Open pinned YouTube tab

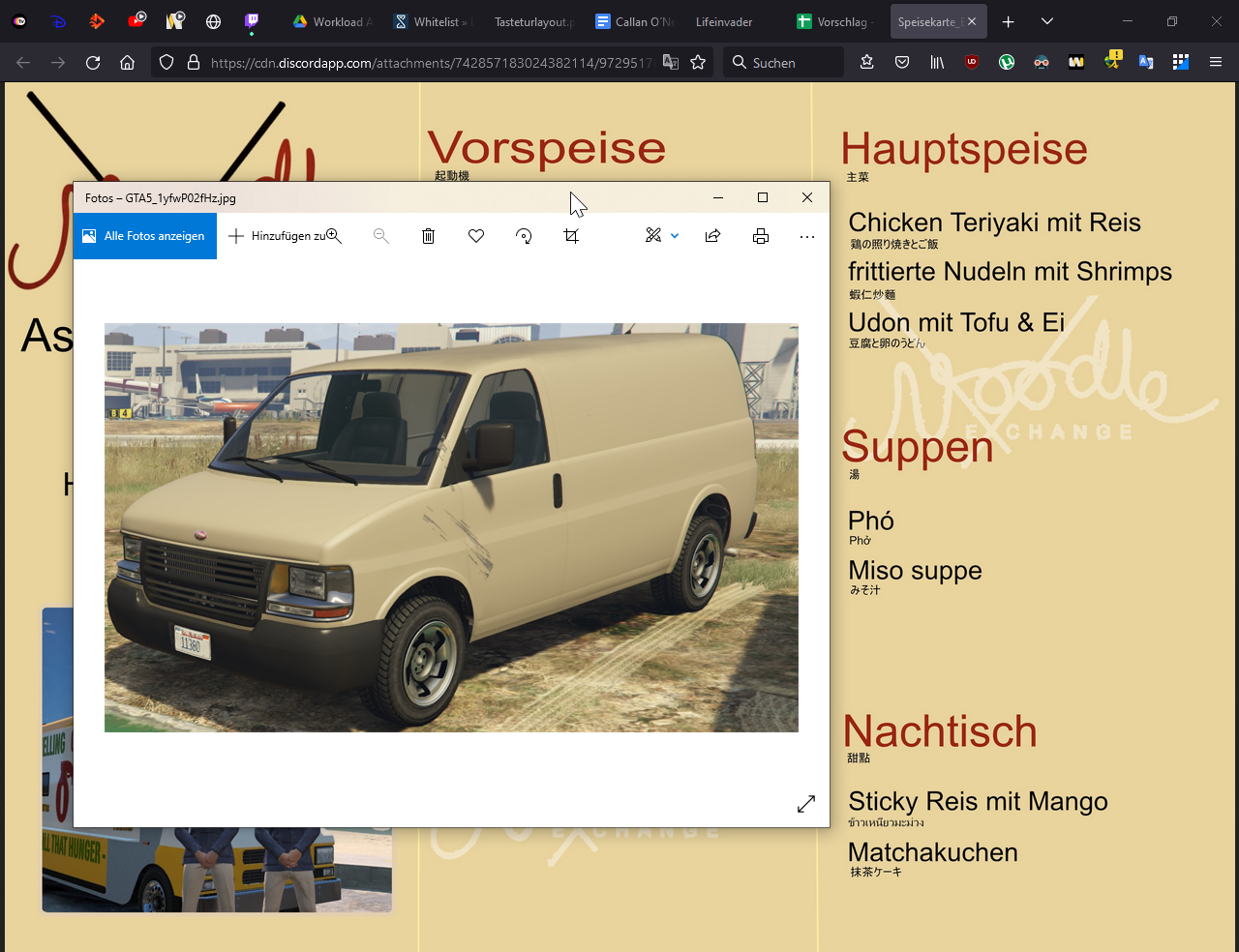pos(136,21)
